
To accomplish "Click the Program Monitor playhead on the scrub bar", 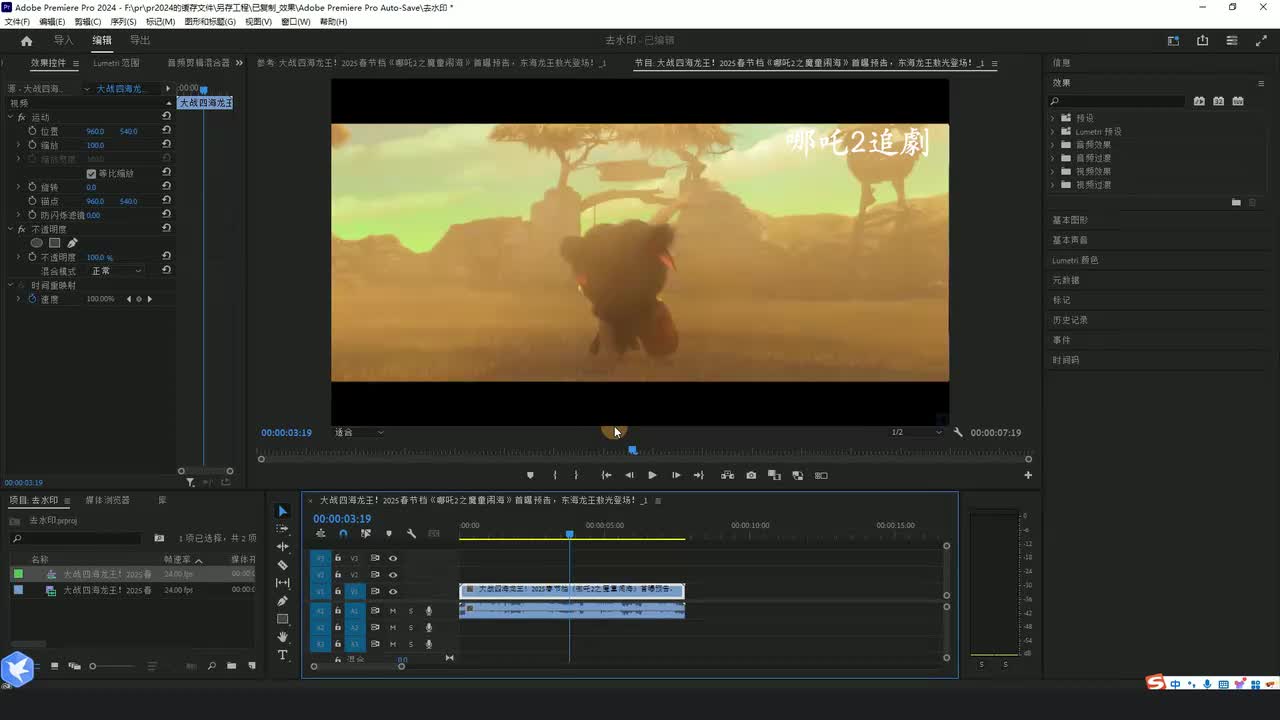I will [632, 451].
